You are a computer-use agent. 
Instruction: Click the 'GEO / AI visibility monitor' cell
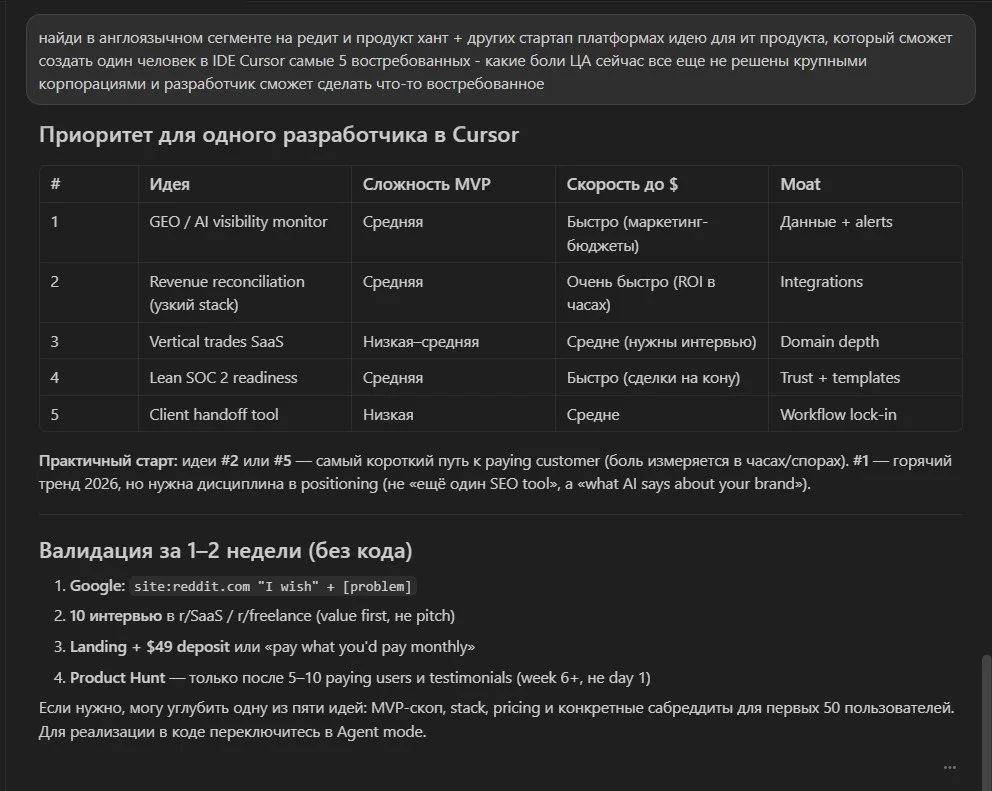244,233
